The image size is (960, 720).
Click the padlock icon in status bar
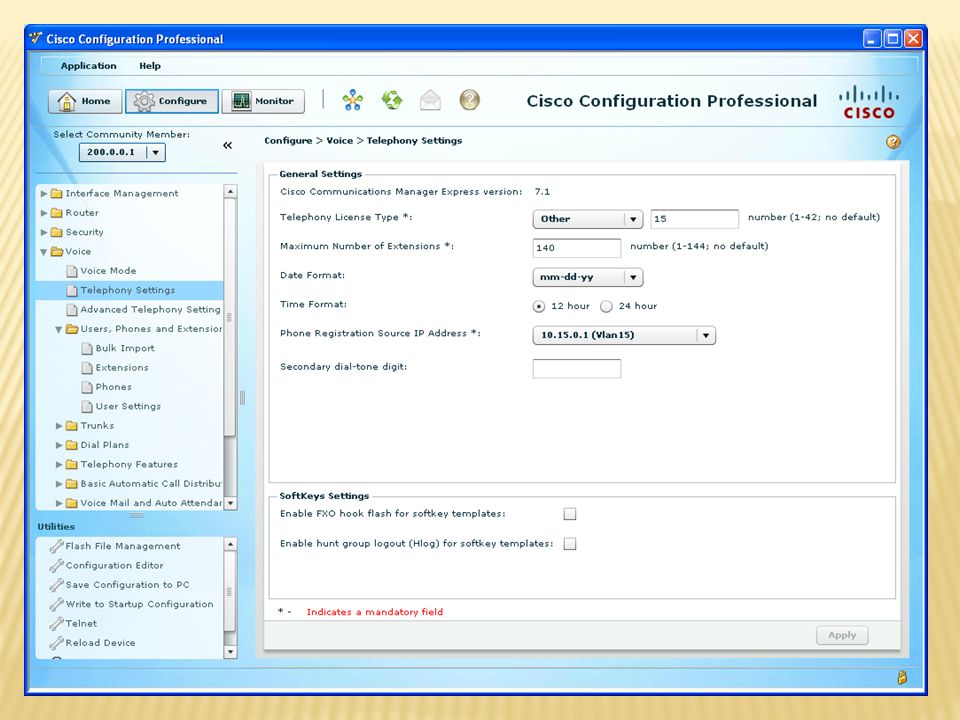tap(902, 677)
